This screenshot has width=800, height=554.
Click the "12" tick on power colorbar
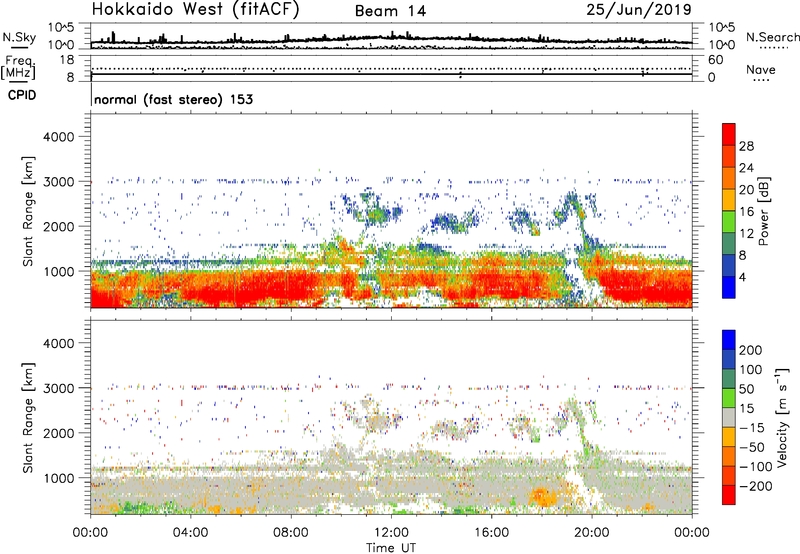[x=746, y=234]
